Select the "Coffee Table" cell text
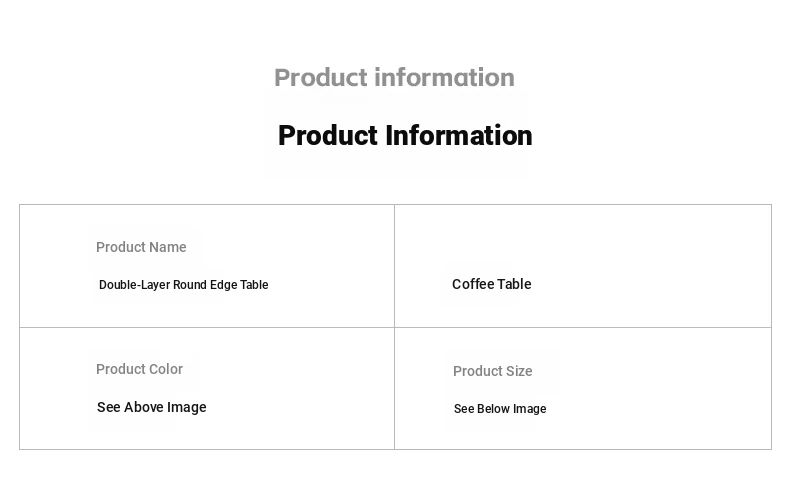 click(491, 284)
